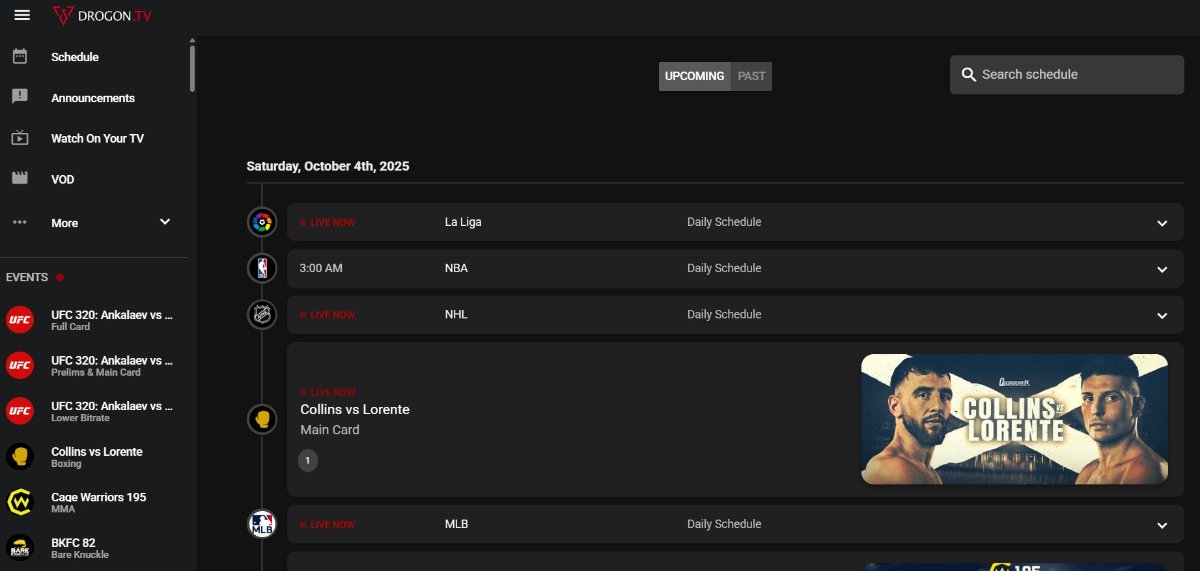Switch to the PAST schedule view
The width and height of the screenshot is (1200, 571).
[x=751, y=76]
